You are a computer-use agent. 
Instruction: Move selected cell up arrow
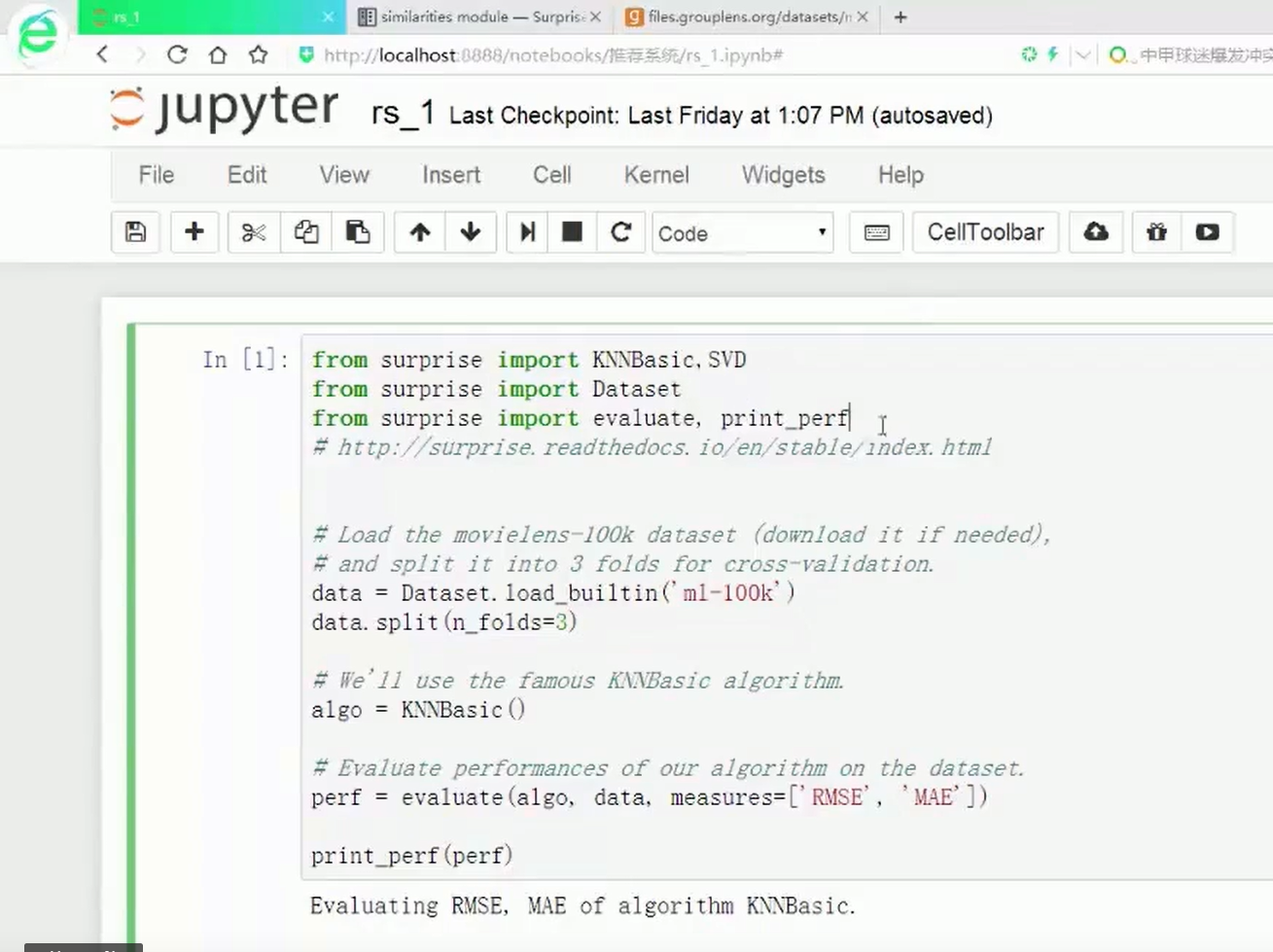point(420,232)
